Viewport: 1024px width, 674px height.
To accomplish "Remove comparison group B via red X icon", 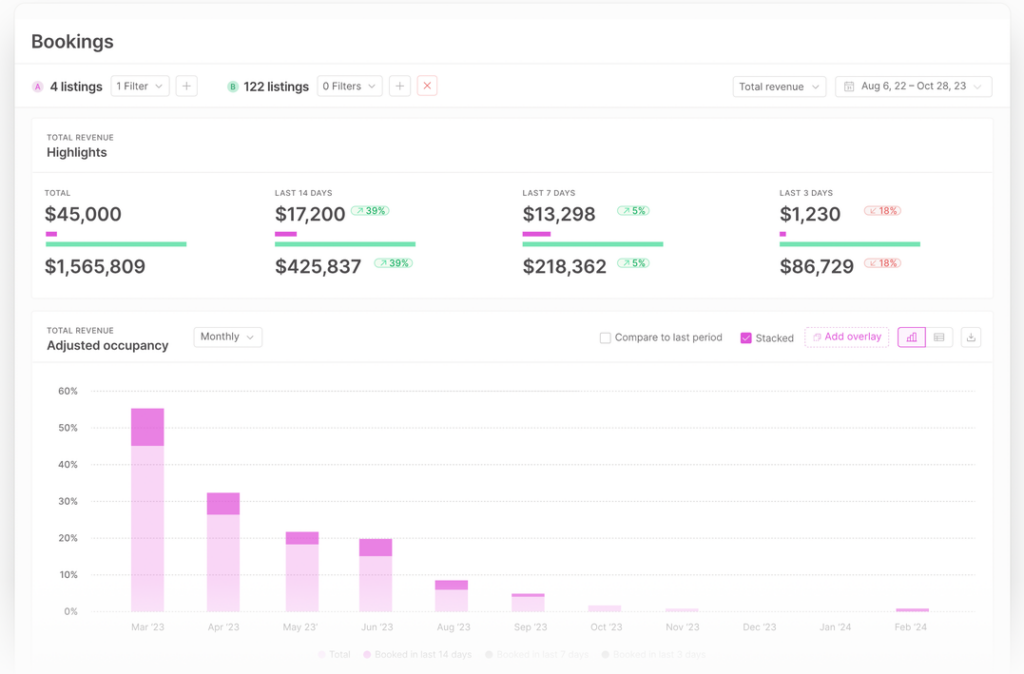I will click(x=427, y=86).
